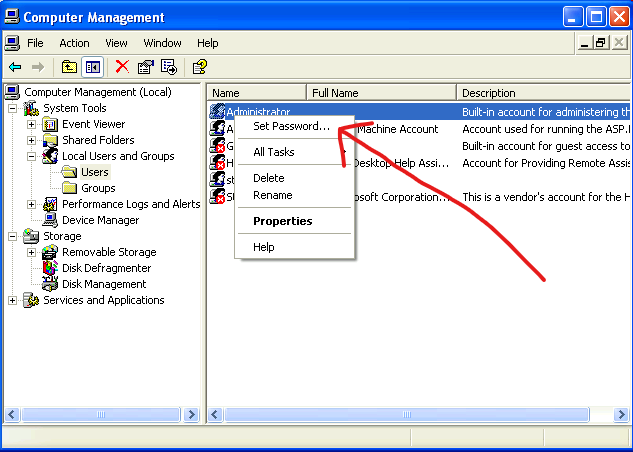Viewport: 633px width, 452px height.
Task: Select Computer Management (Local) root node
Action: (98, 92)
